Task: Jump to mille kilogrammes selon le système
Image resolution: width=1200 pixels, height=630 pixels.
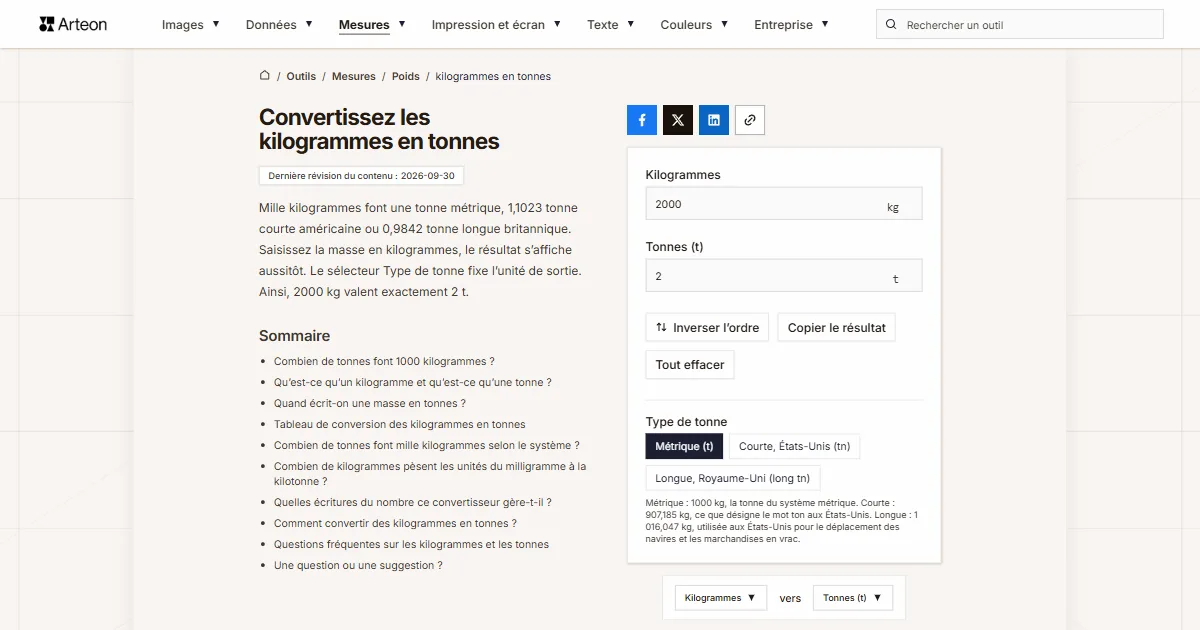Action: [x=427, y=446]
